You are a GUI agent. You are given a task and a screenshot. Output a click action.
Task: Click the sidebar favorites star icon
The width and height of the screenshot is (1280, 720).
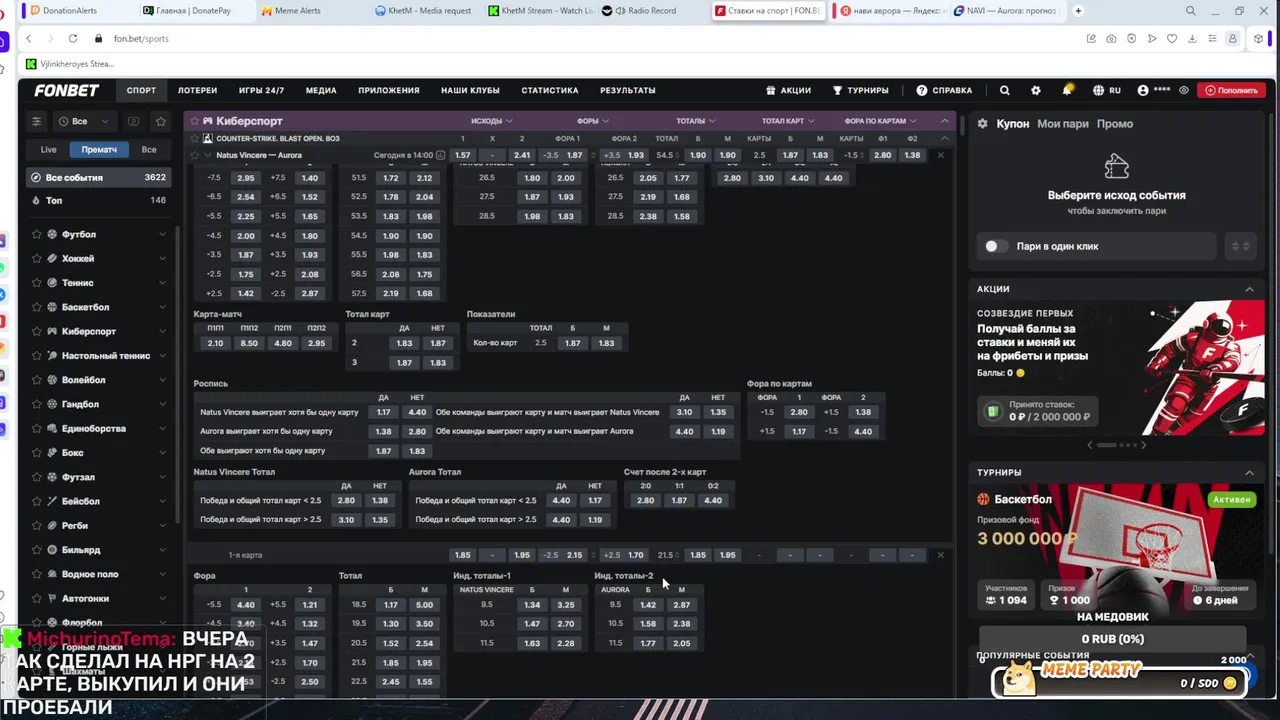(x=160, y=121)
